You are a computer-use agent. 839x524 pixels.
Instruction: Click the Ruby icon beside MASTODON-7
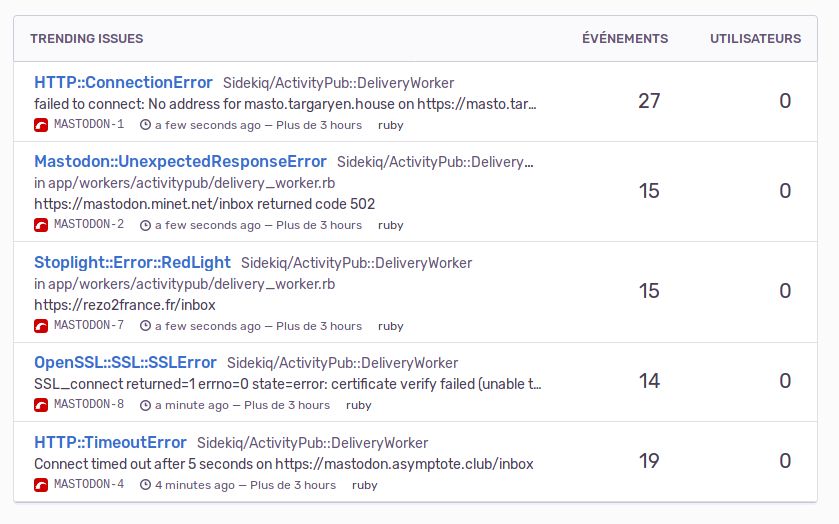tap(41, 326)
